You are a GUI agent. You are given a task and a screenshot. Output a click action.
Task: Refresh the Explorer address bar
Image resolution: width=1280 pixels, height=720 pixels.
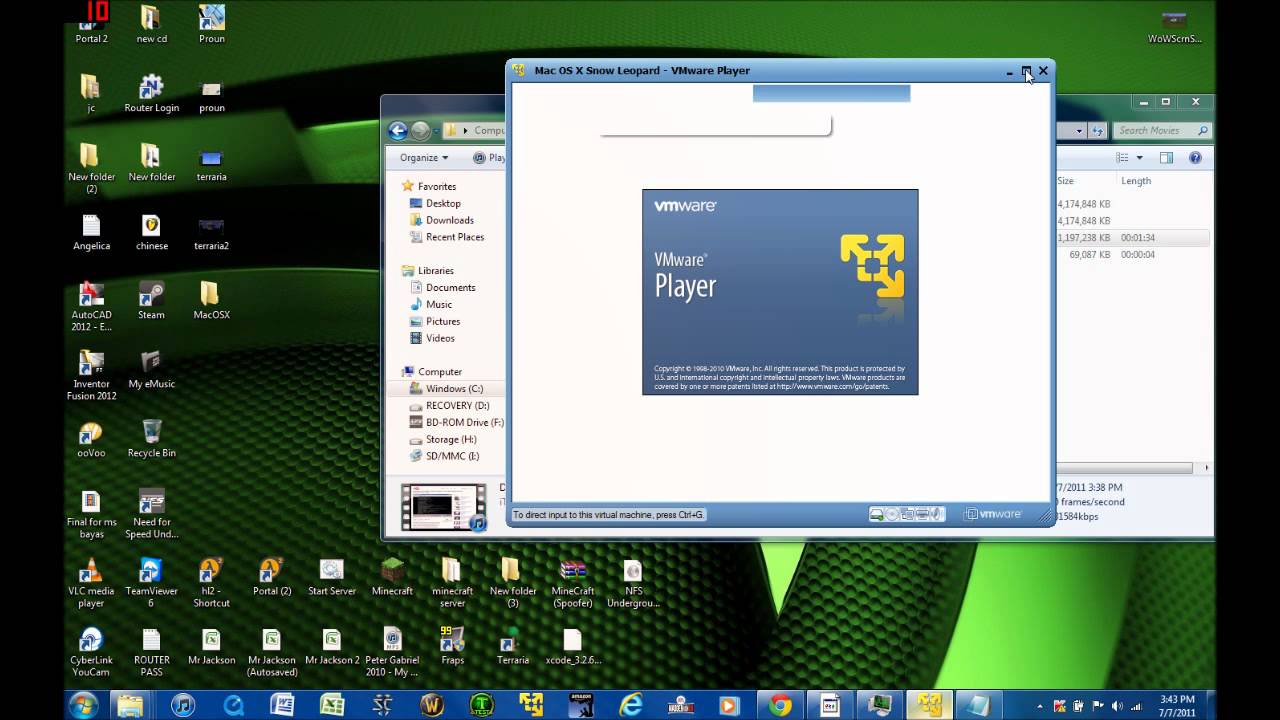1098,130
